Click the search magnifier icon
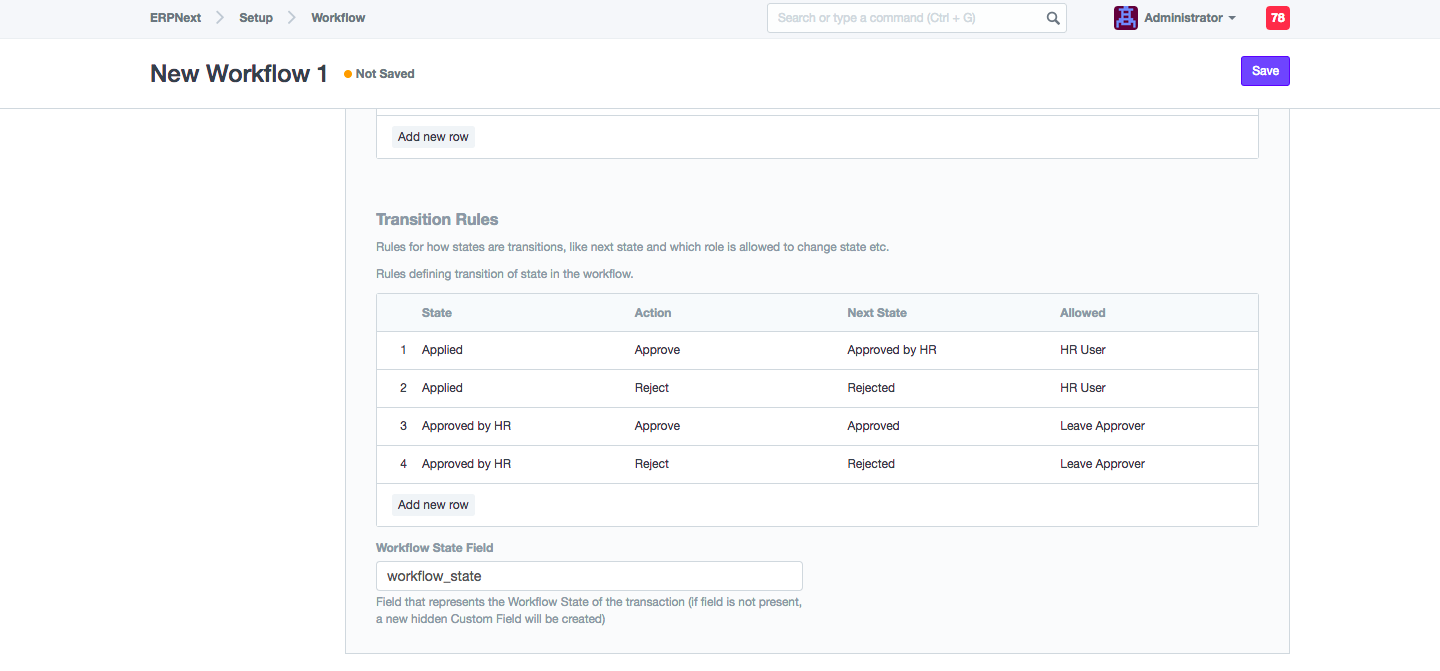The height and width of the screenshot is (671, 1440). pyautogui.click(x=1052, y=18)
